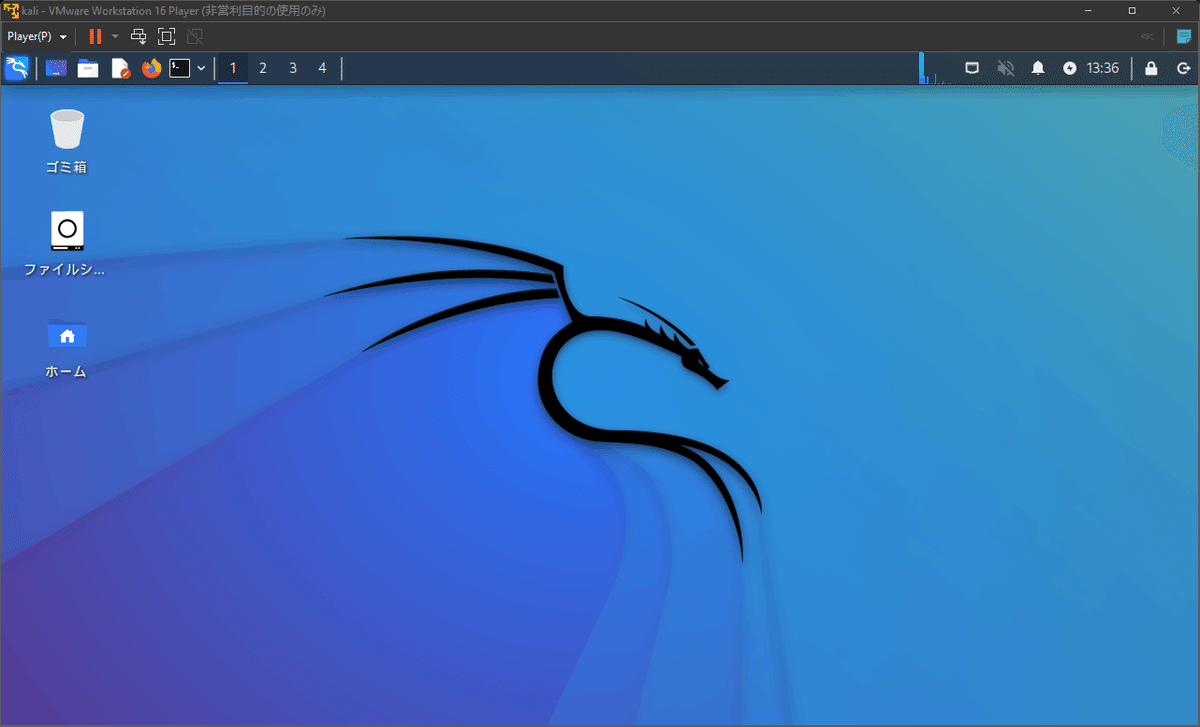Expand the terminal launcher dropdown arrow

[201, 68]
